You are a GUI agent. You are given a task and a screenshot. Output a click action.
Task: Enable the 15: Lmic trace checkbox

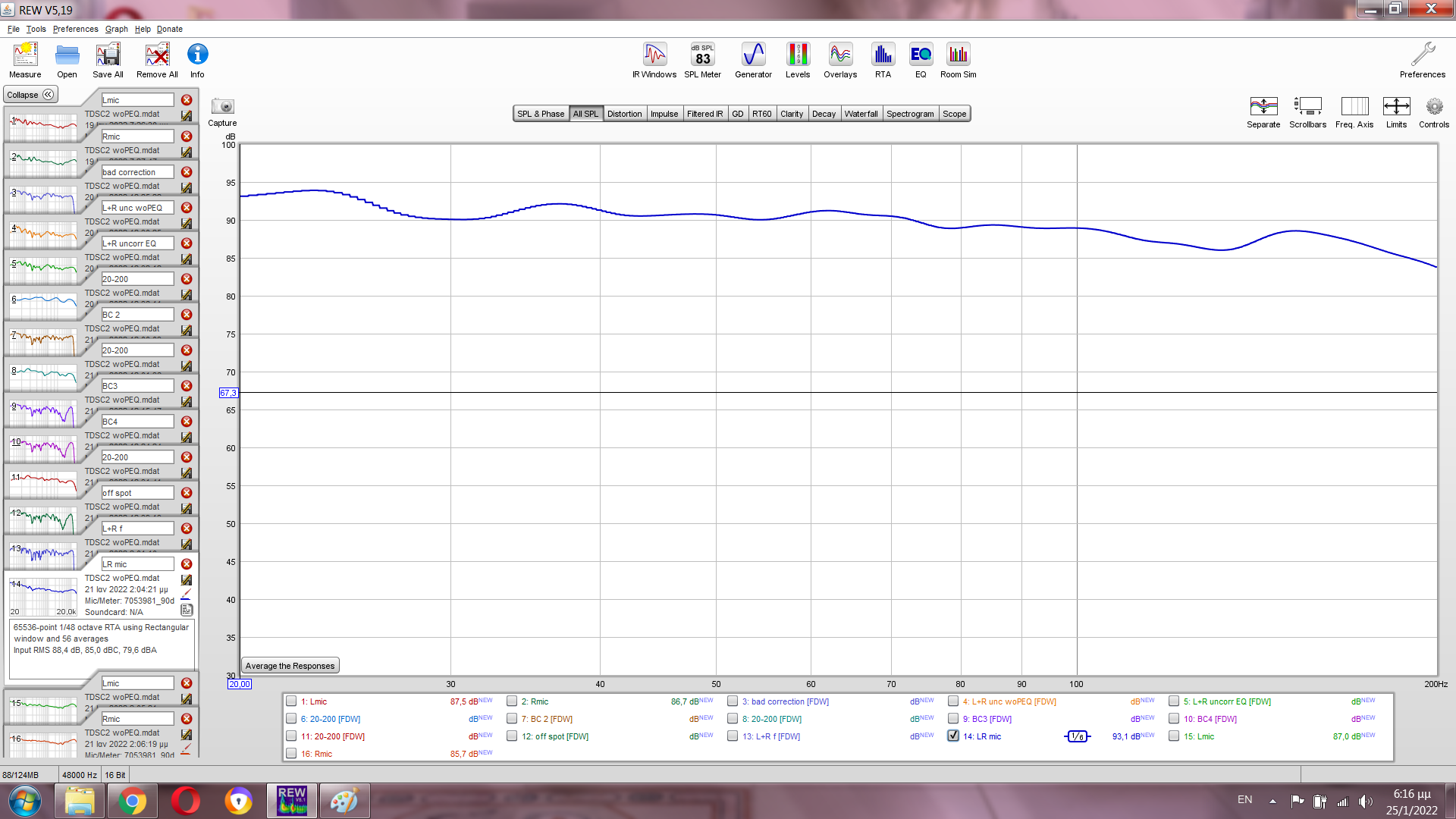click(x=1174, y=736)
